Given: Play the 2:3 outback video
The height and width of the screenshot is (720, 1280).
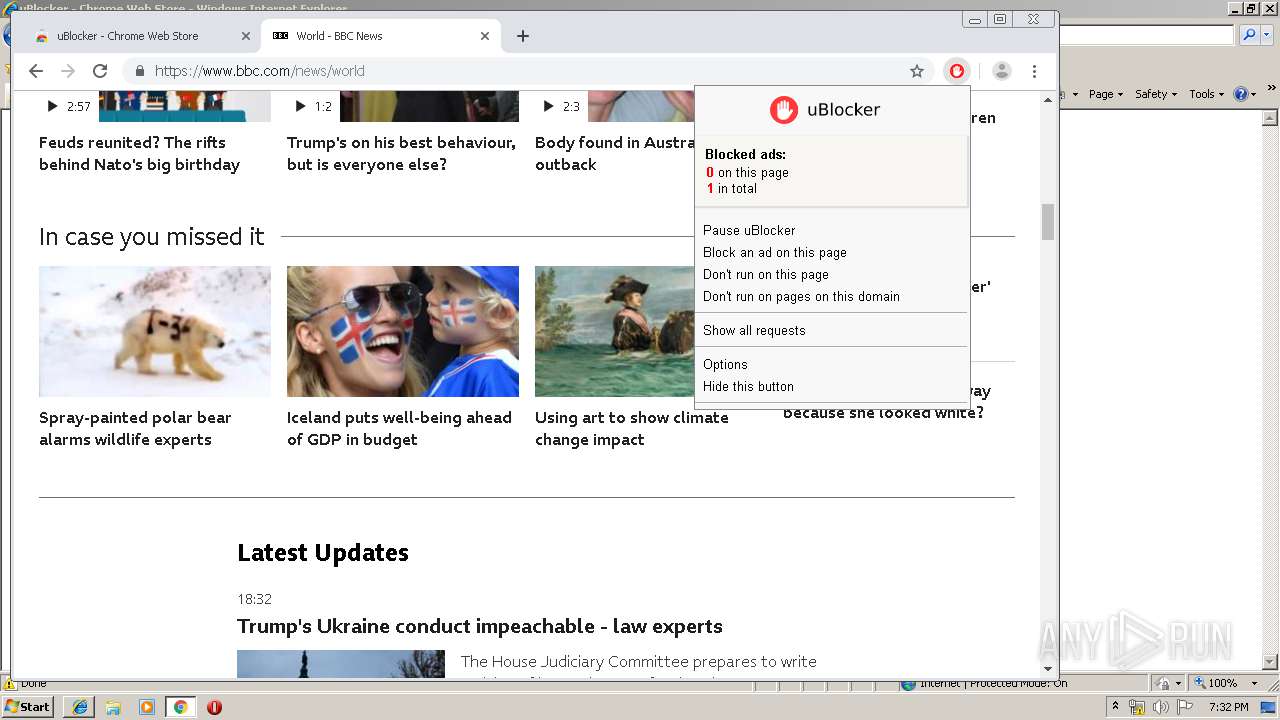Looking at the screenshot, I should [561, 106].
